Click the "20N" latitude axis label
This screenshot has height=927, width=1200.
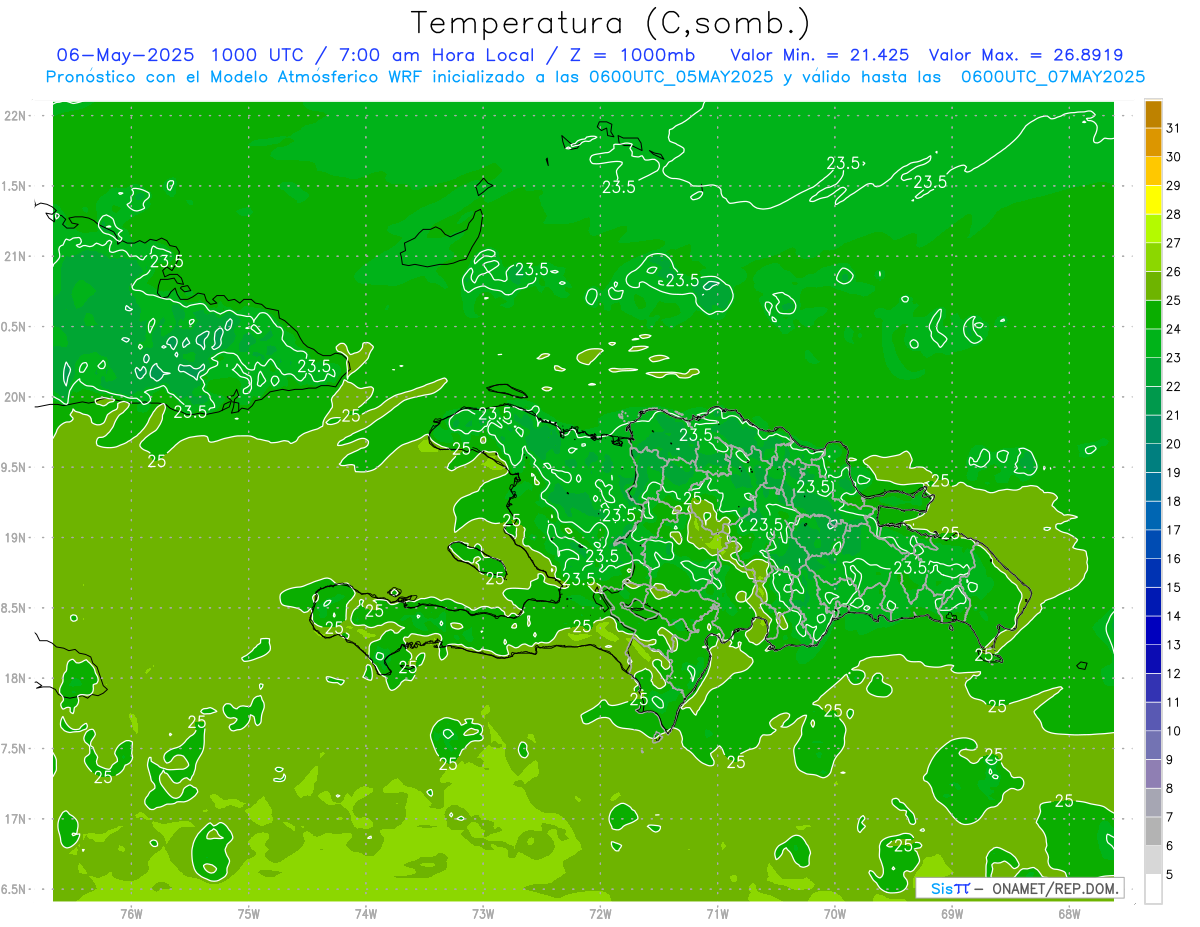pyautogui.click(x=16, y=397)
